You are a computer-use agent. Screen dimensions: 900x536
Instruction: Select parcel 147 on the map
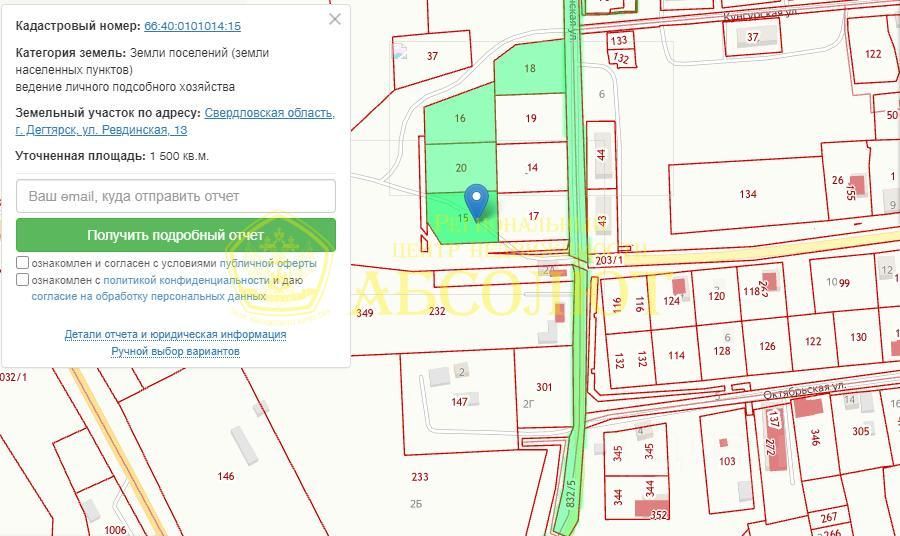[x=459, y=402]
